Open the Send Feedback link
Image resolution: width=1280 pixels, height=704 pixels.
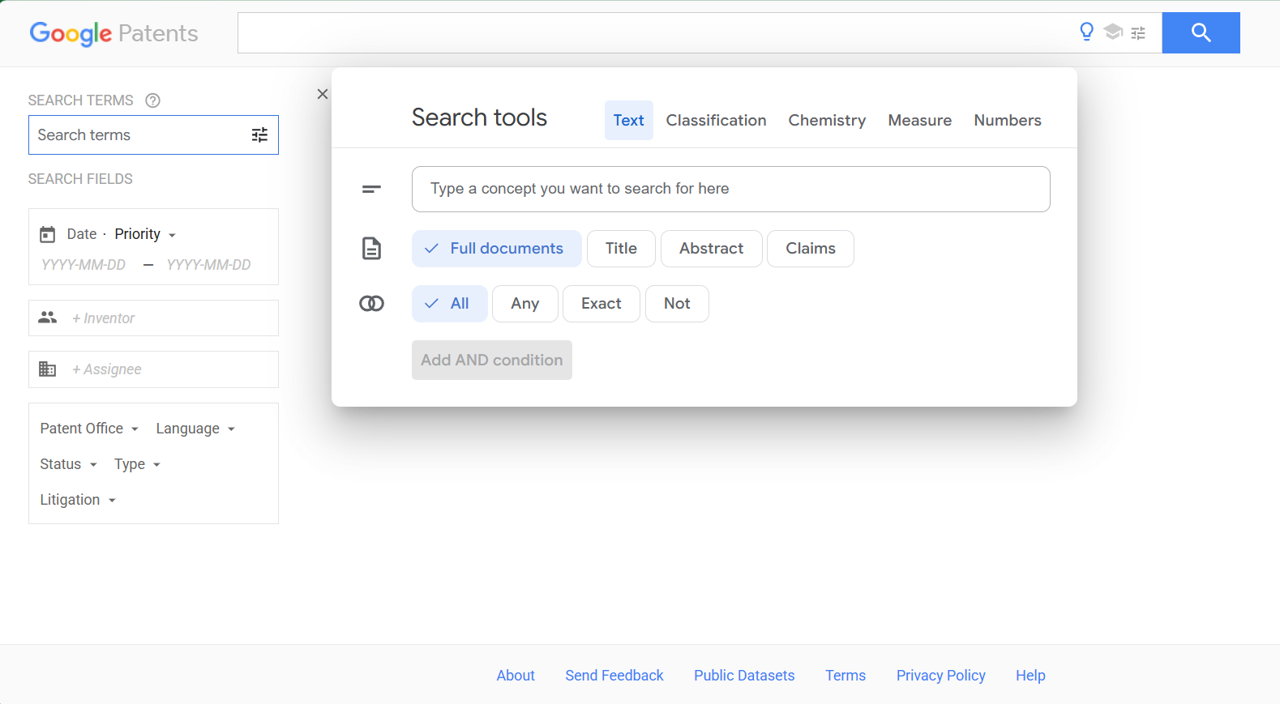click(614, 676)
